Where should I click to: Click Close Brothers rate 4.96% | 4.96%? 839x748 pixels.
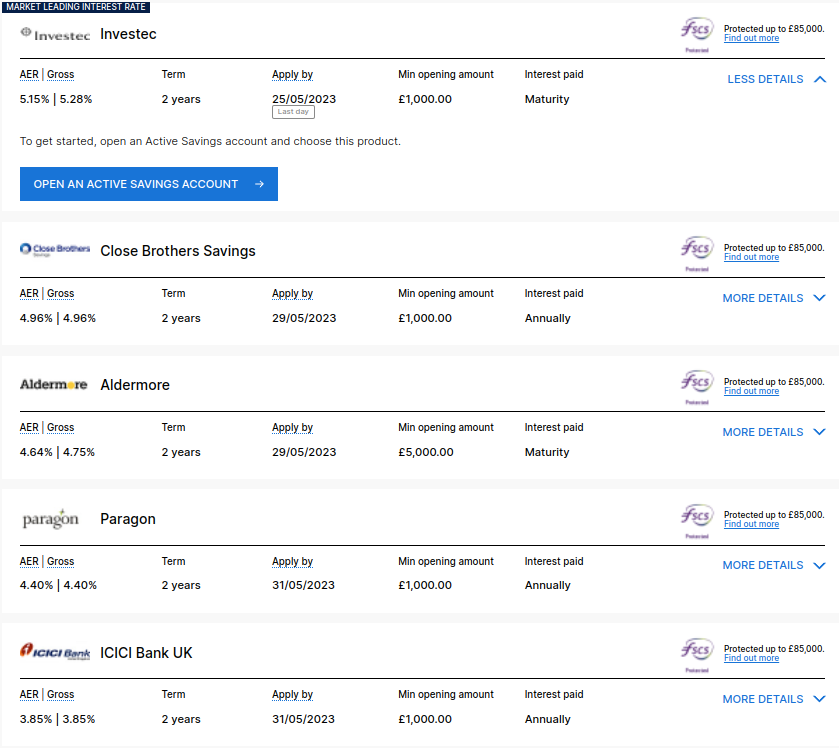coord(58,318)
